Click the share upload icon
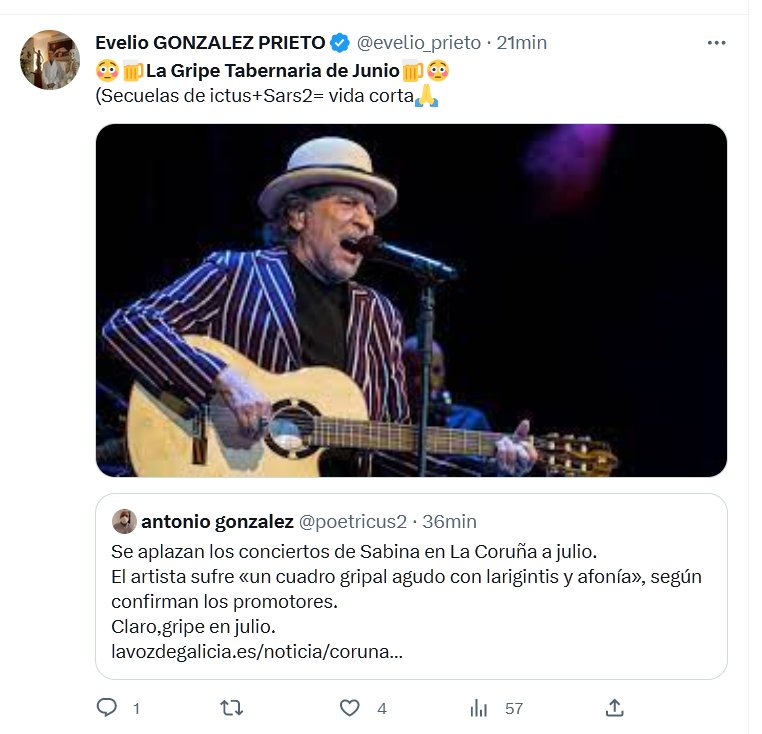The height and width of the screenshot is (734, 762). pyautogui.click(x=615, y=708)
